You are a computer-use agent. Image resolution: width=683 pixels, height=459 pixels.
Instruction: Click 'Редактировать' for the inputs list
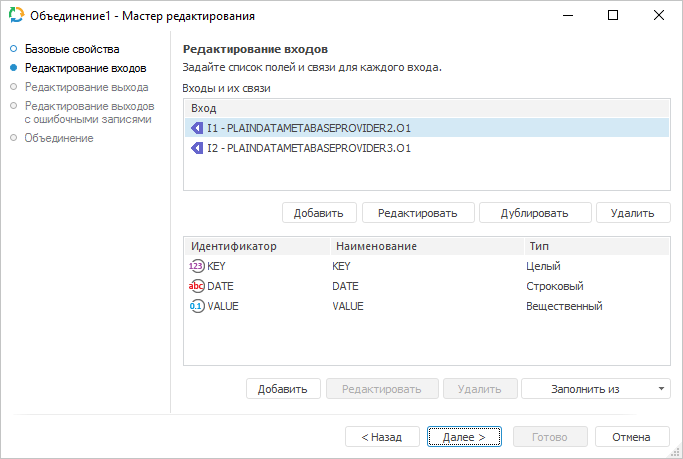coord(417,212)
